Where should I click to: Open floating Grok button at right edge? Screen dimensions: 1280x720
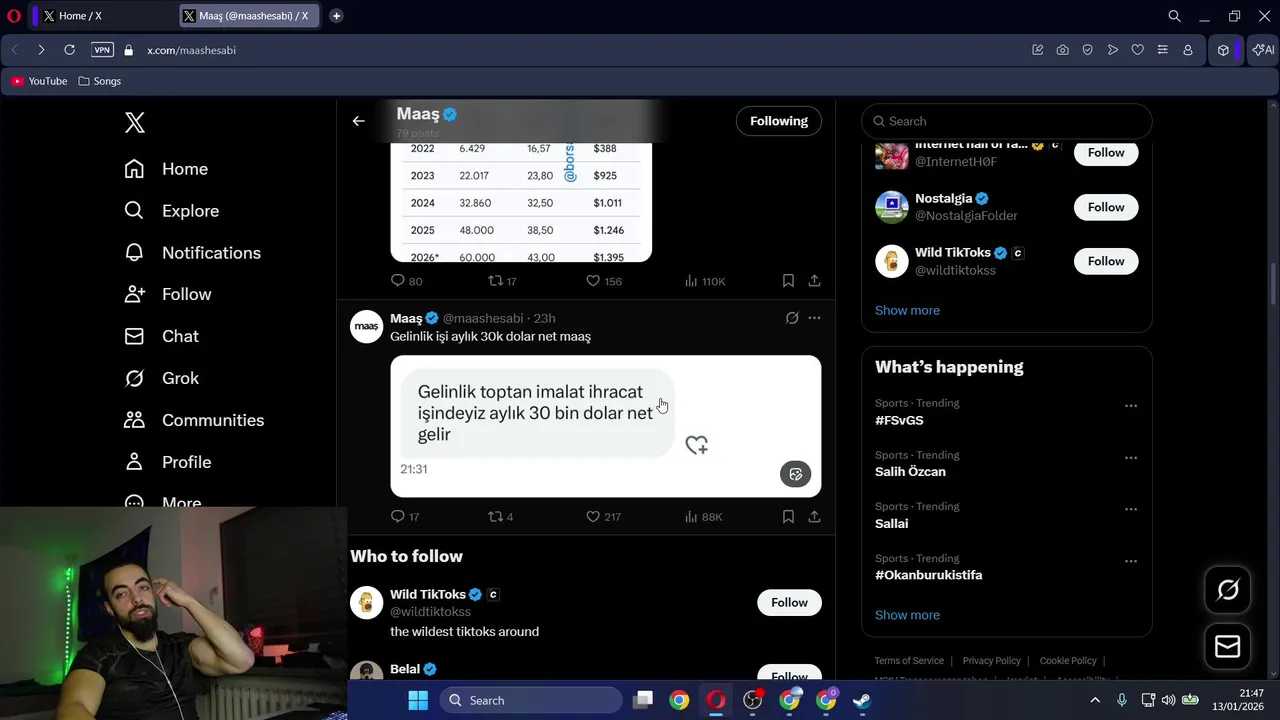(x=1227, y=590)
